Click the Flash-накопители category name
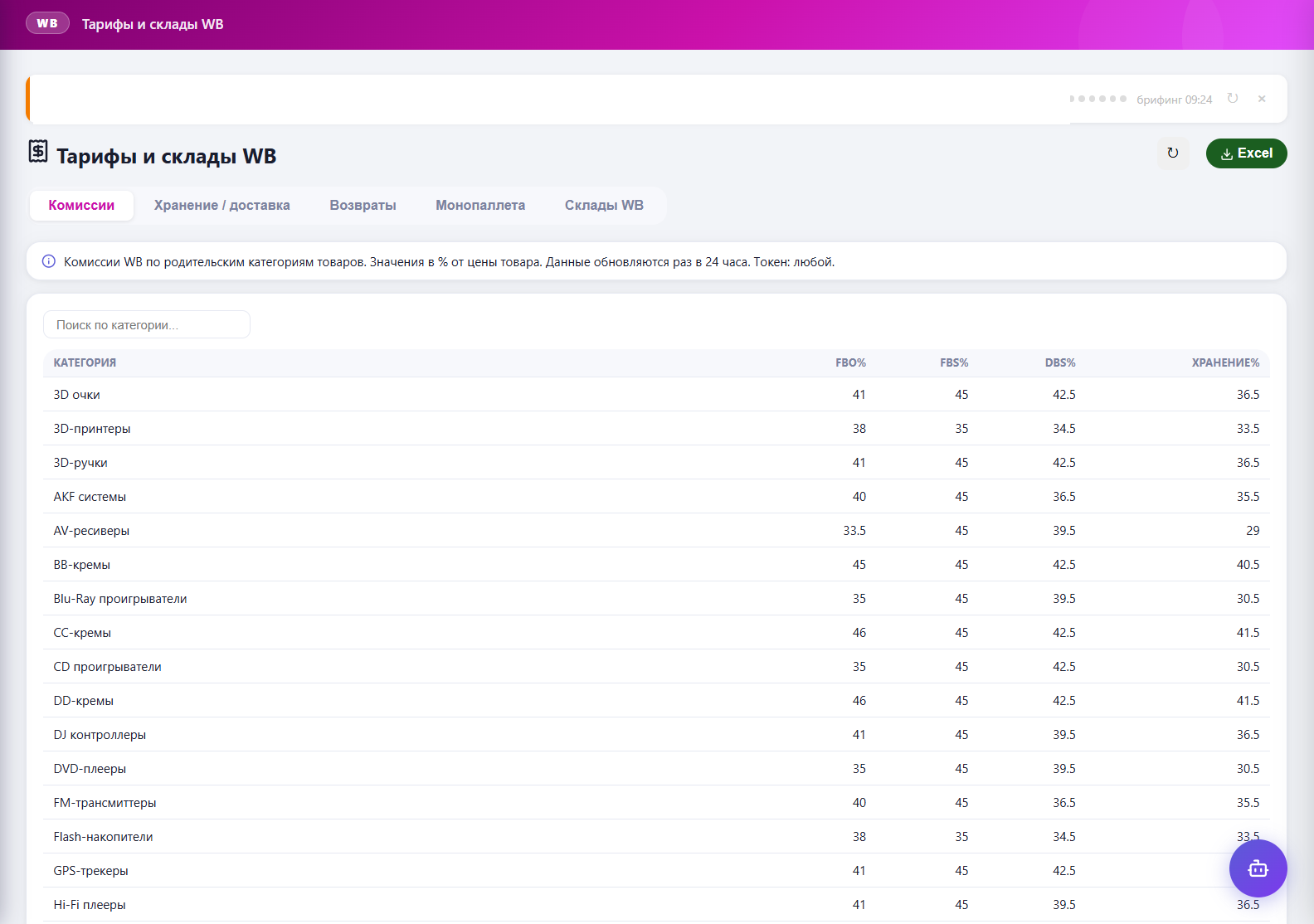1314x924 pixels. (103, 837)
